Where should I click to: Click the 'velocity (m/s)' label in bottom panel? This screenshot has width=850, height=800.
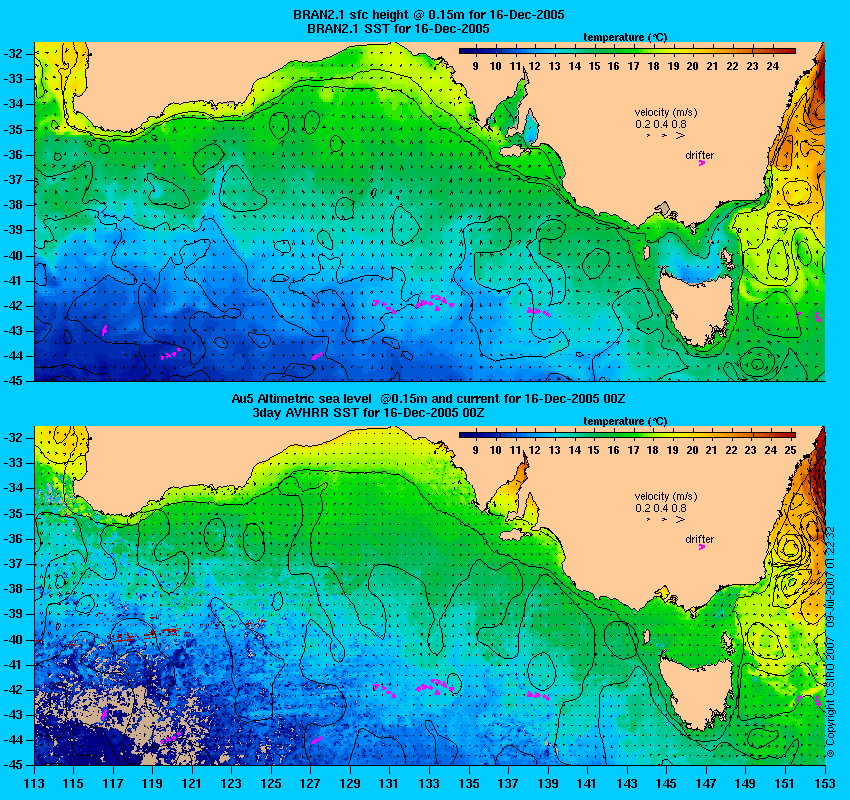point(666,496)
